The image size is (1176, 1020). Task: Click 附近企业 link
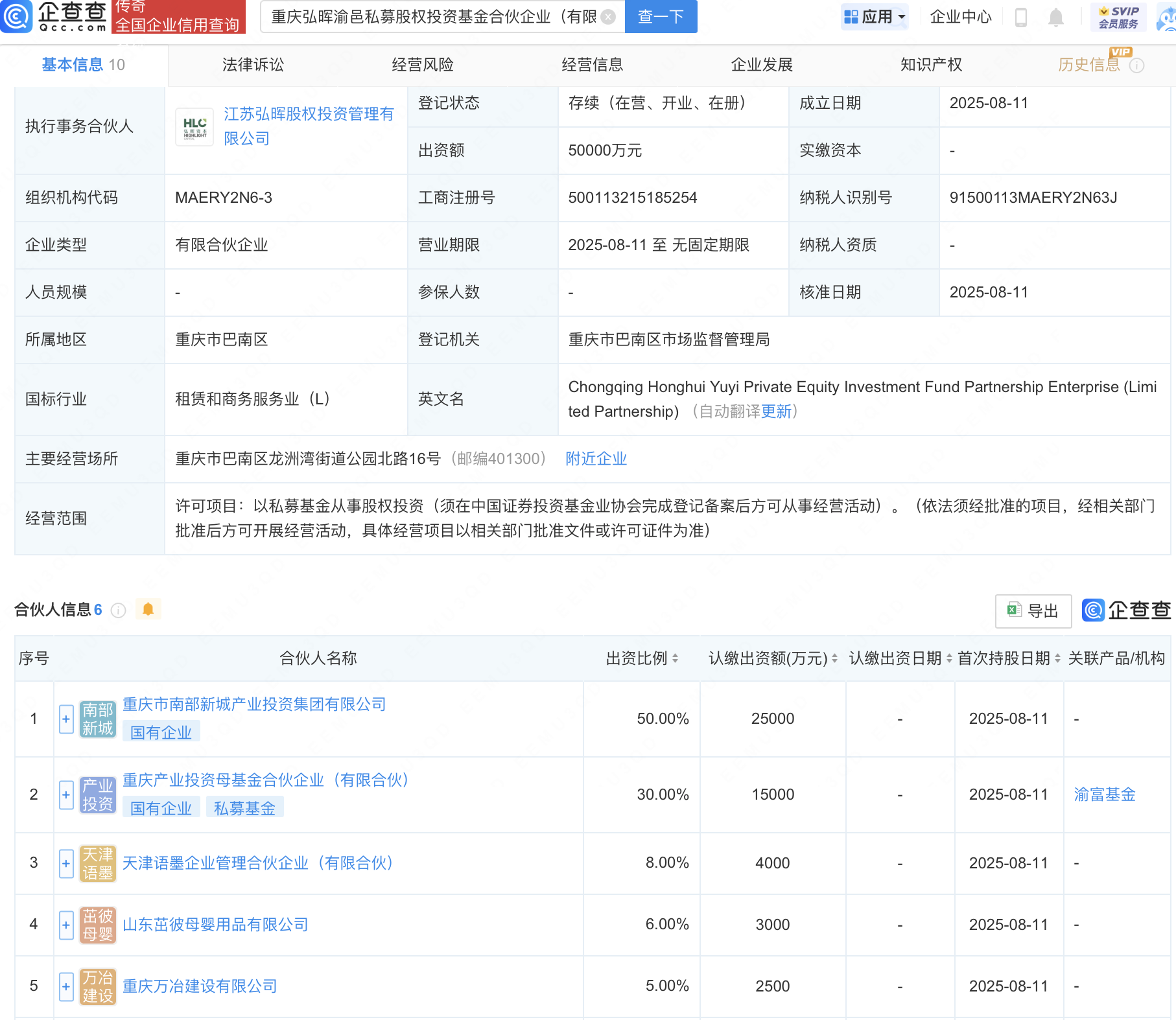[596, 459]
